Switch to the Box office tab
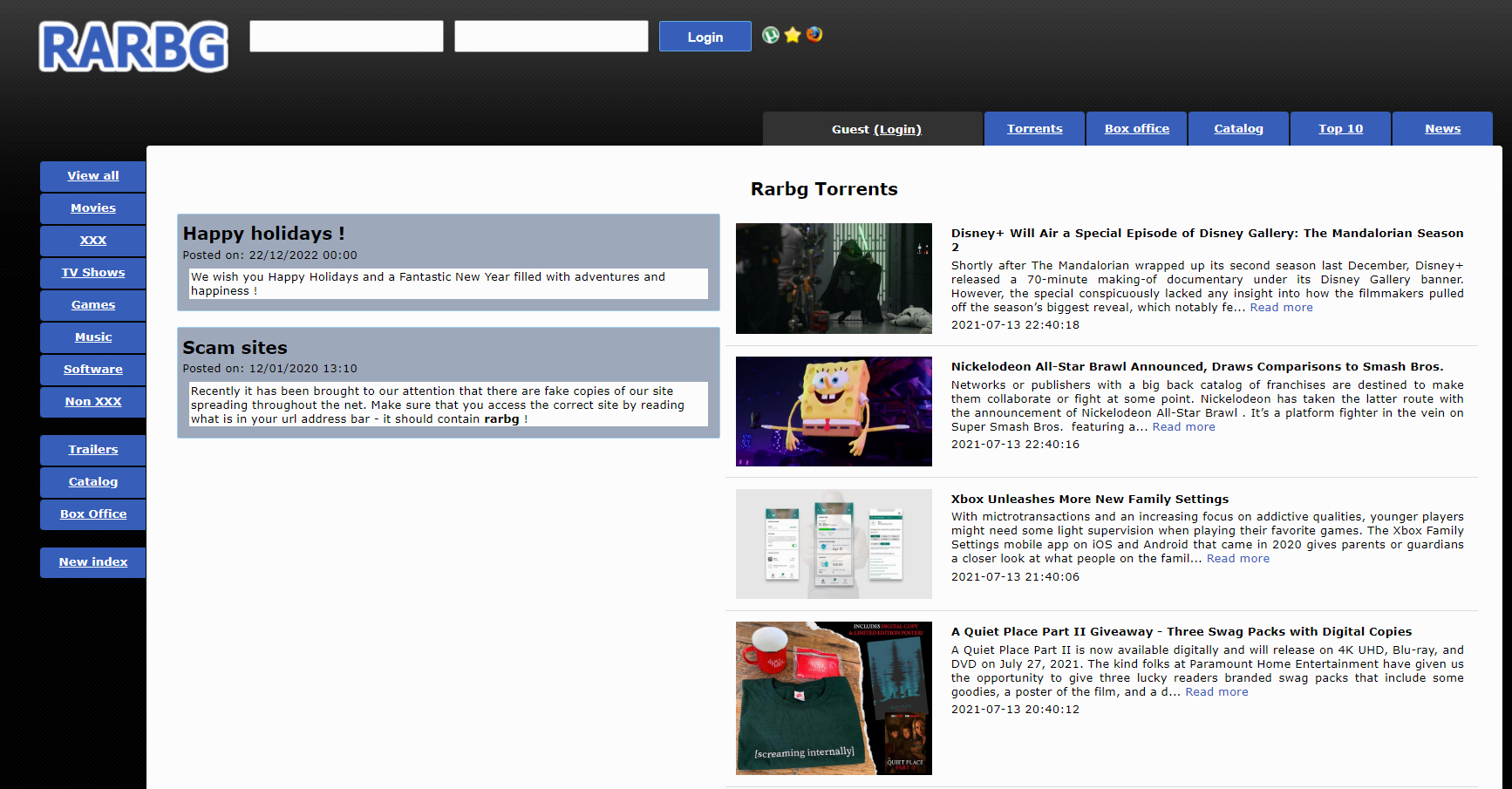The width and height of the screenshot is (1512, 789). pyautogui.click(x=1137, y=128)
